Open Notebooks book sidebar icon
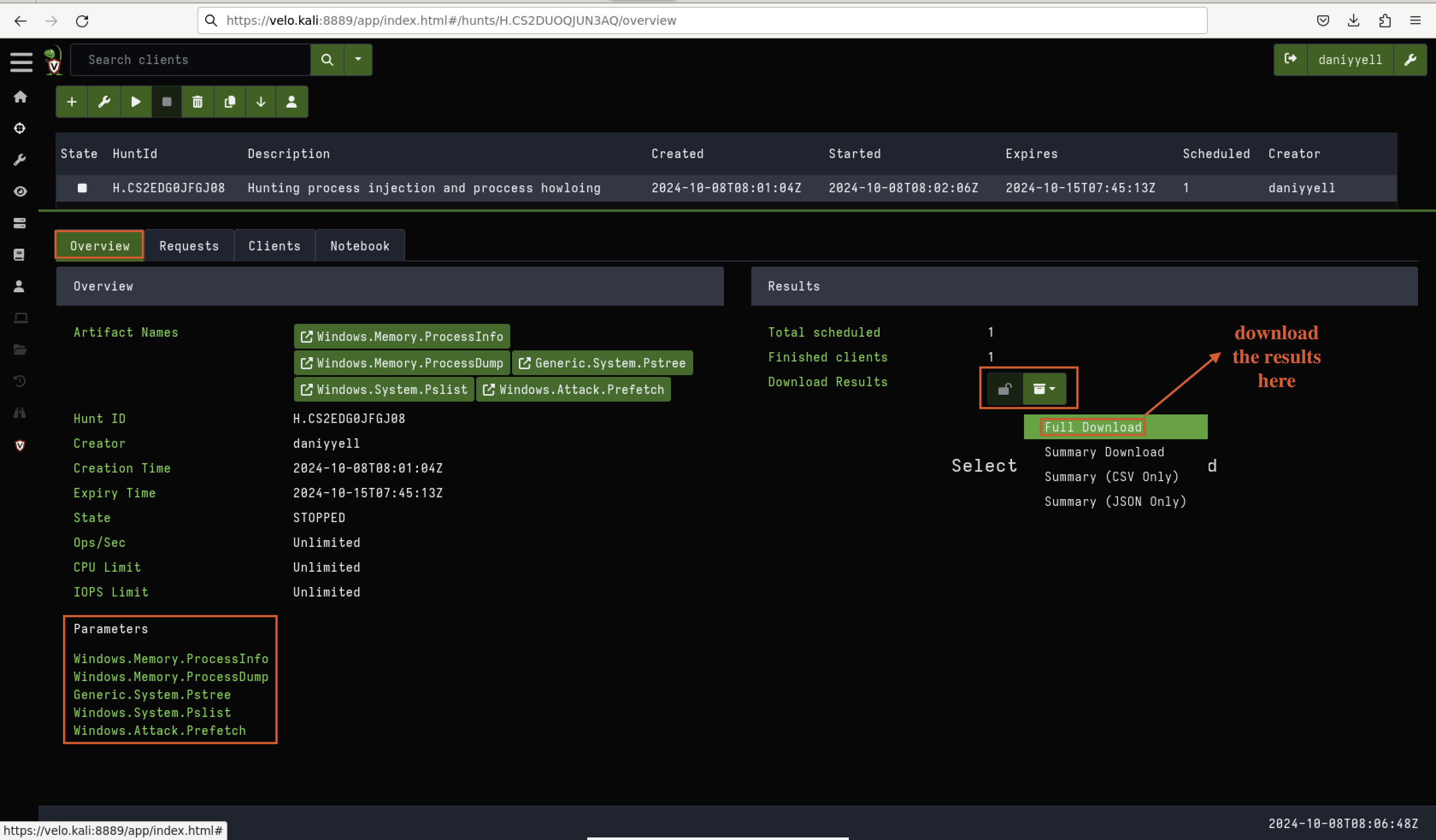The height and width of the screenshot is (840, 1436). 20,255
